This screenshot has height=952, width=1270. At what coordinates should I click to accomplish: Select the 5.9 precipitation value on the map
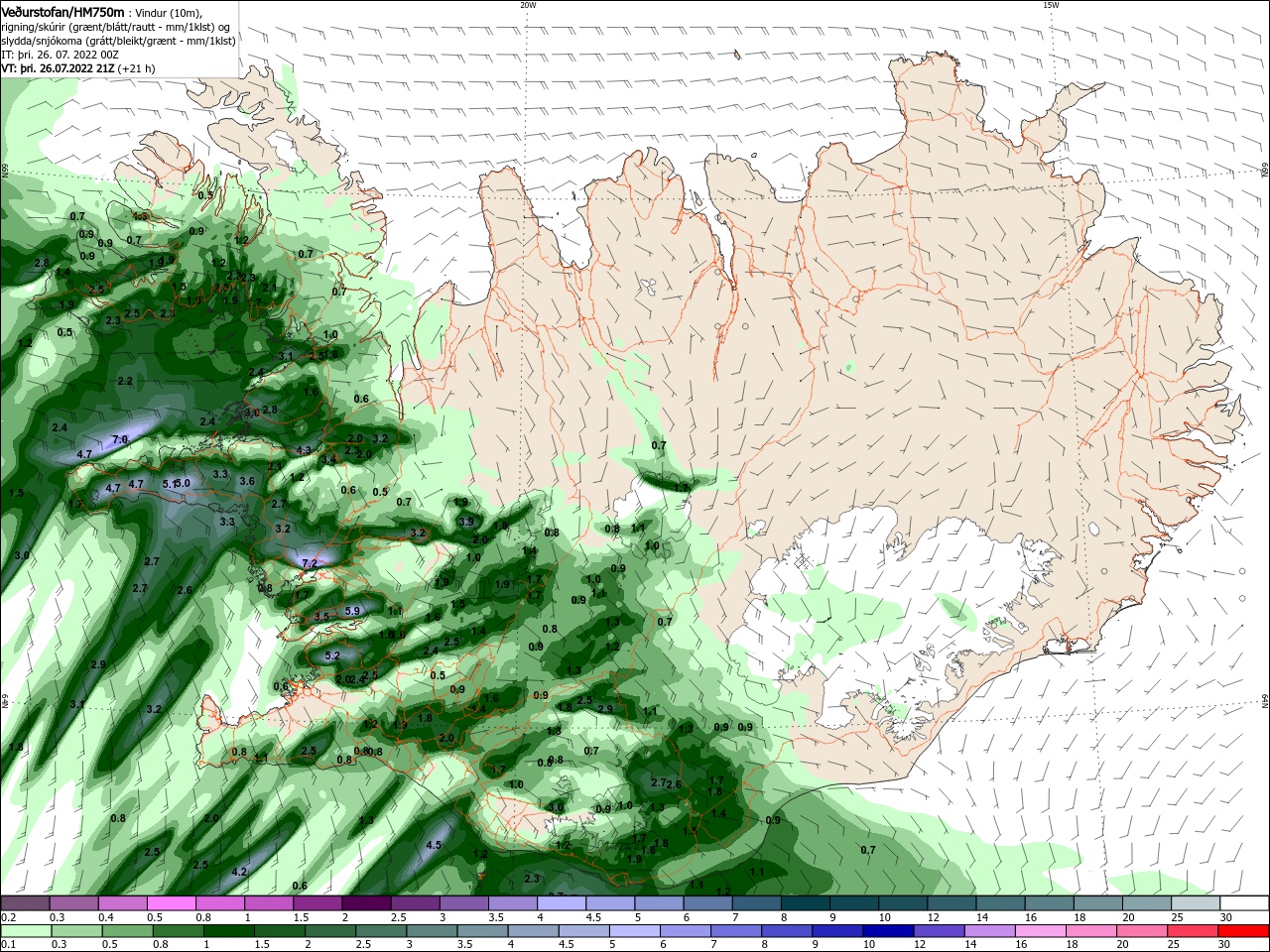(x=352, y=611)
